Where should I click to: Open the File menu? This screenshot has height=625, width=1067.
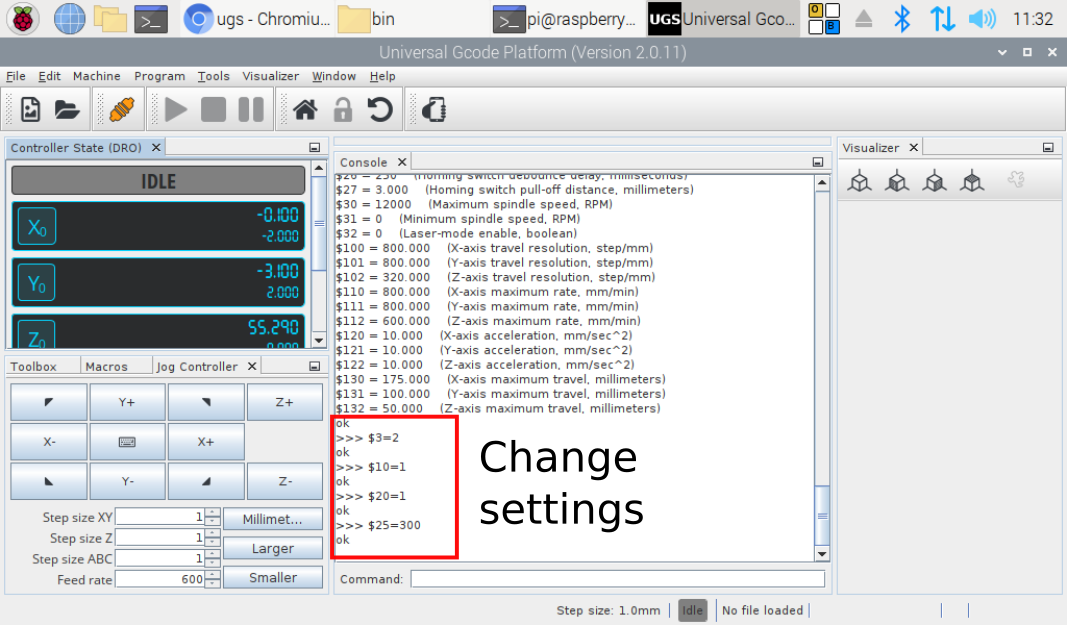(16, 76)
